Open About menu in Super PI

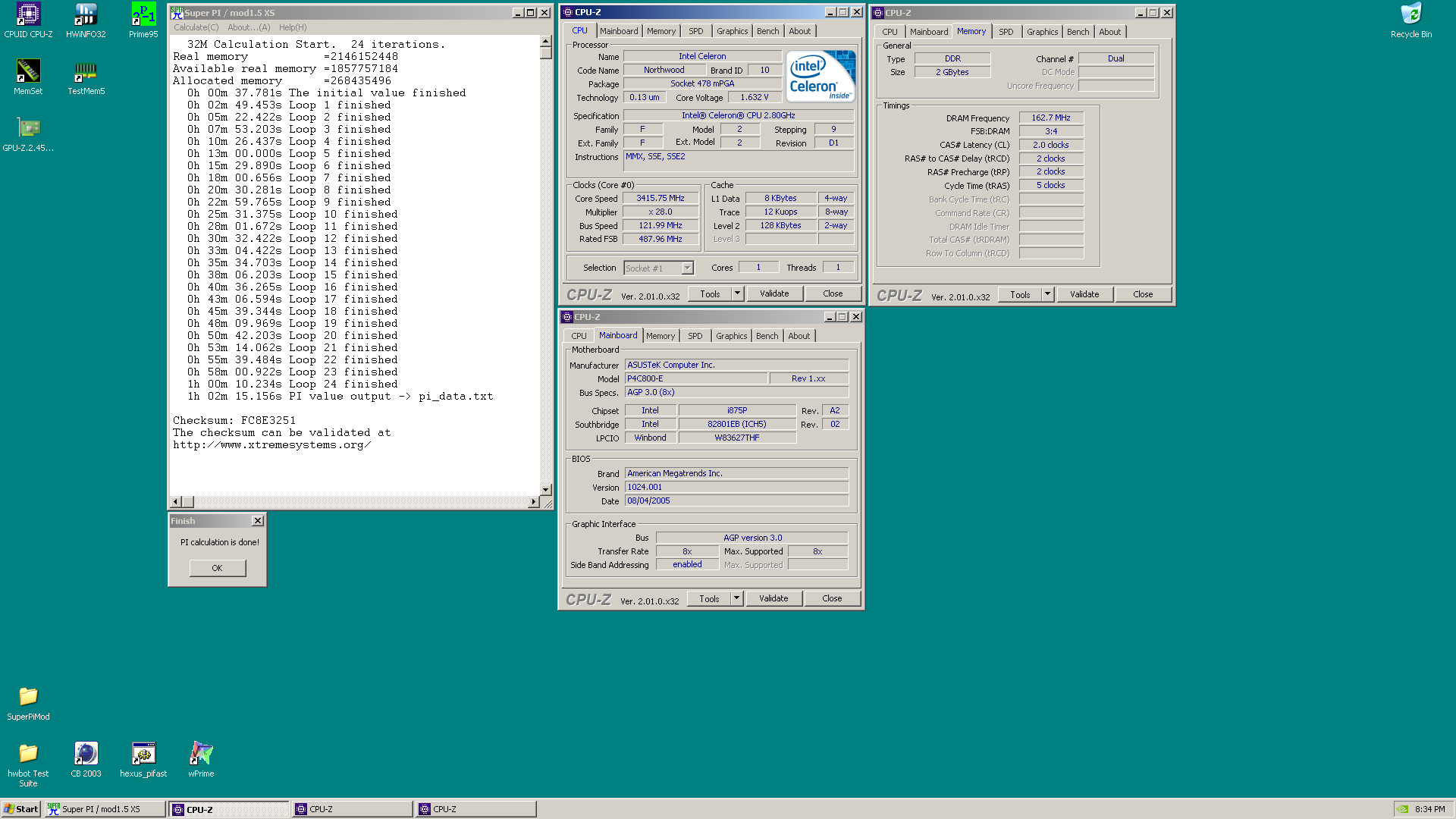[249, 27]
